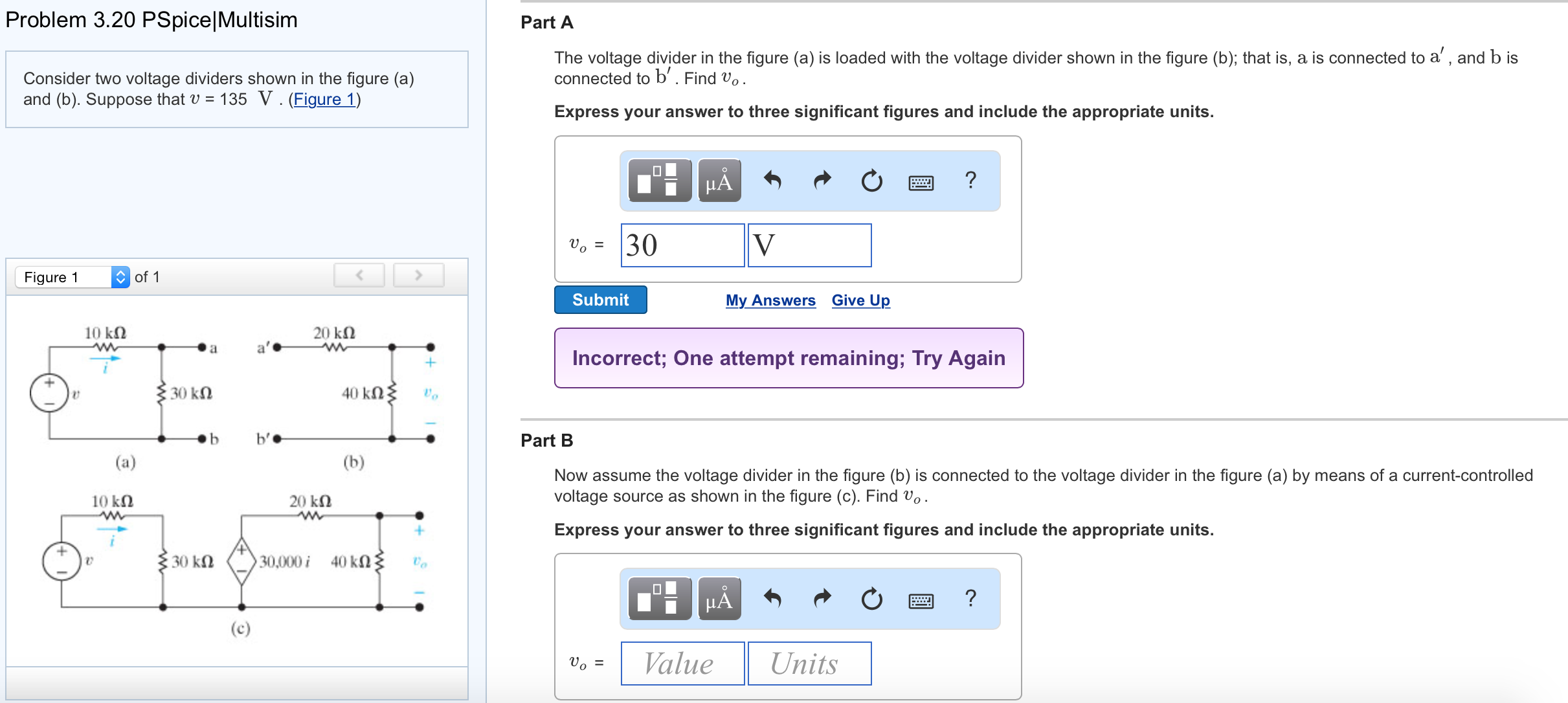Click the μÅ units icon in Part A

coord(719,181)
